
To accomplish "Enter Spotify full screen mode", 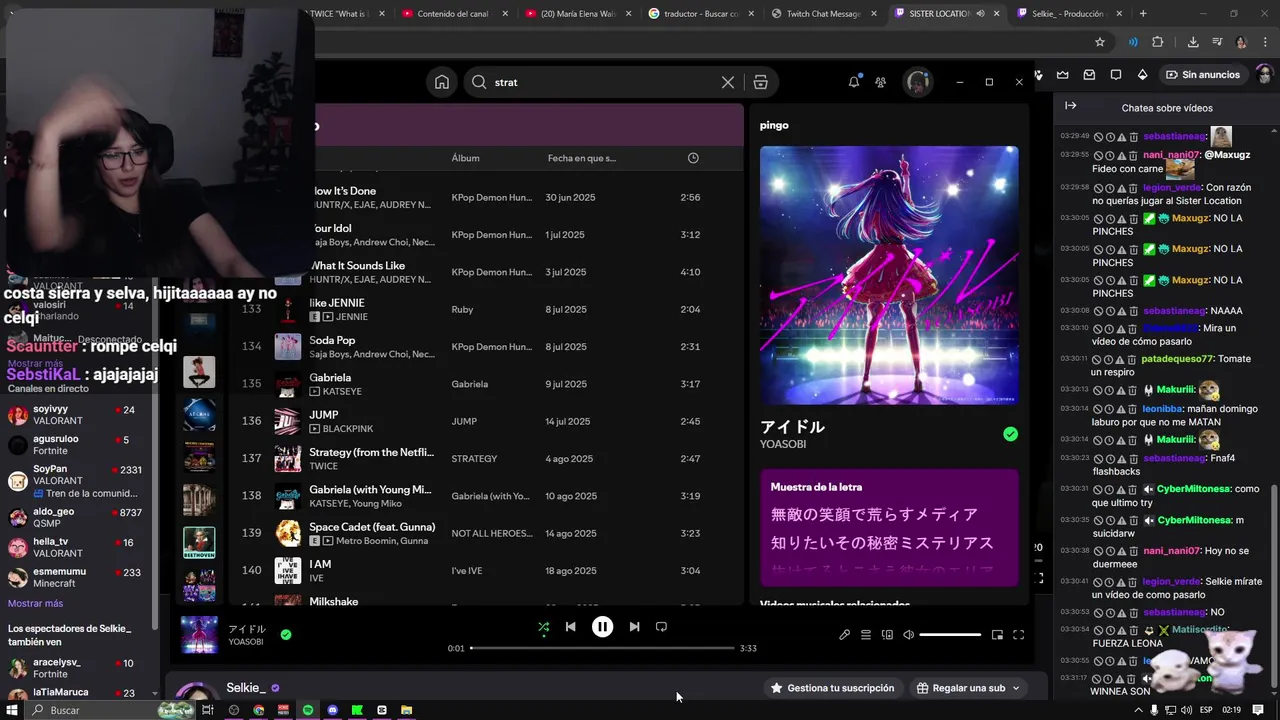I will click(x=1018, y=635).
